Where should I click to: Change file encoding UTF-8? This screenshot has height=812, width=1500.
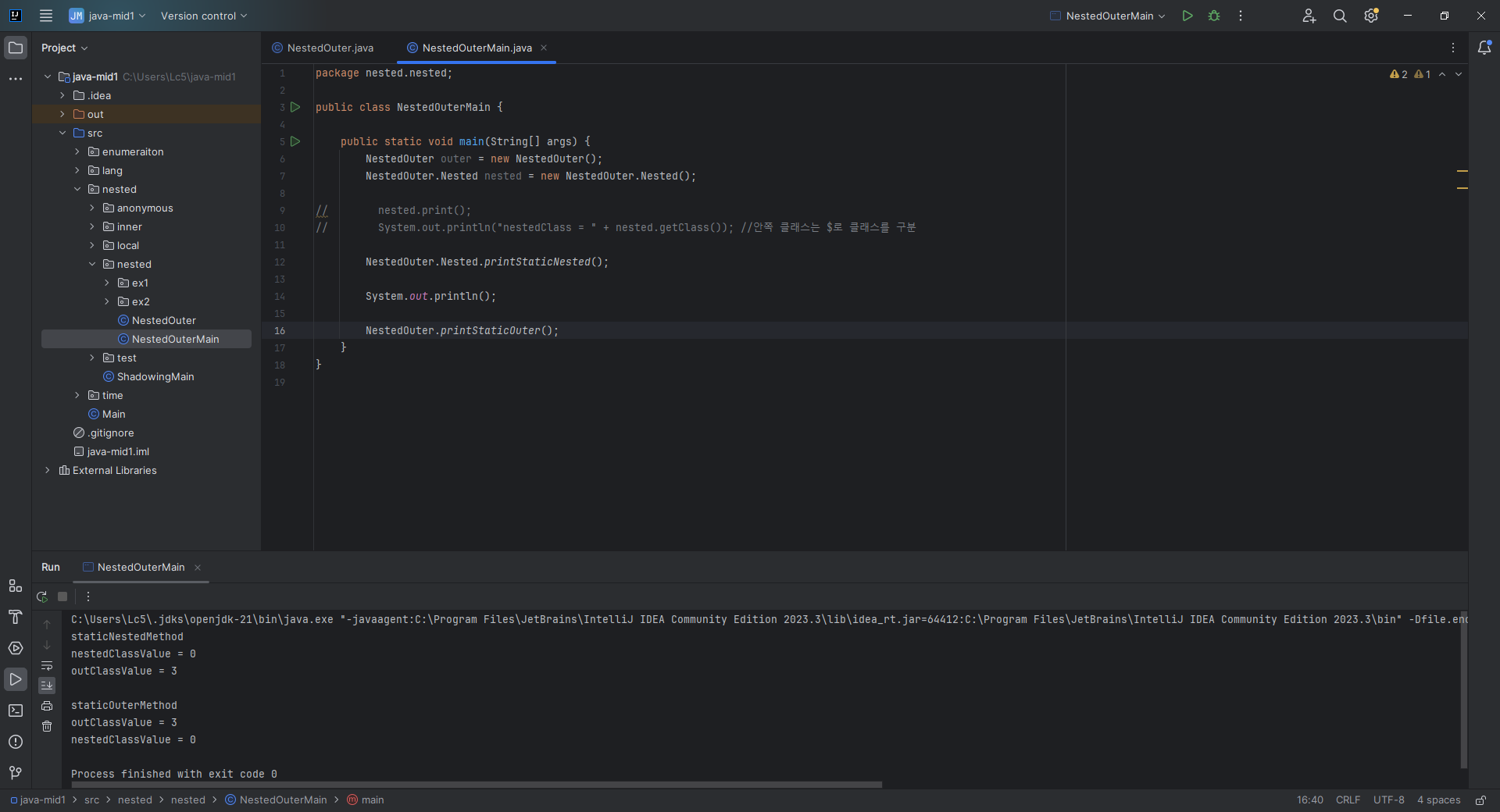(x=1388, y=800)
